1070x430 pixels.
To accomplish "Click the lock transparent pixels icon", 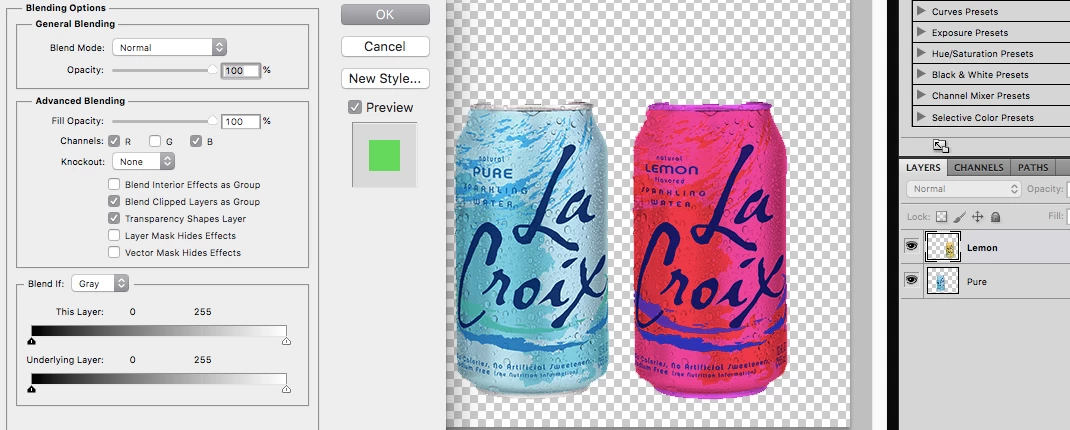I will click(942, 217).
